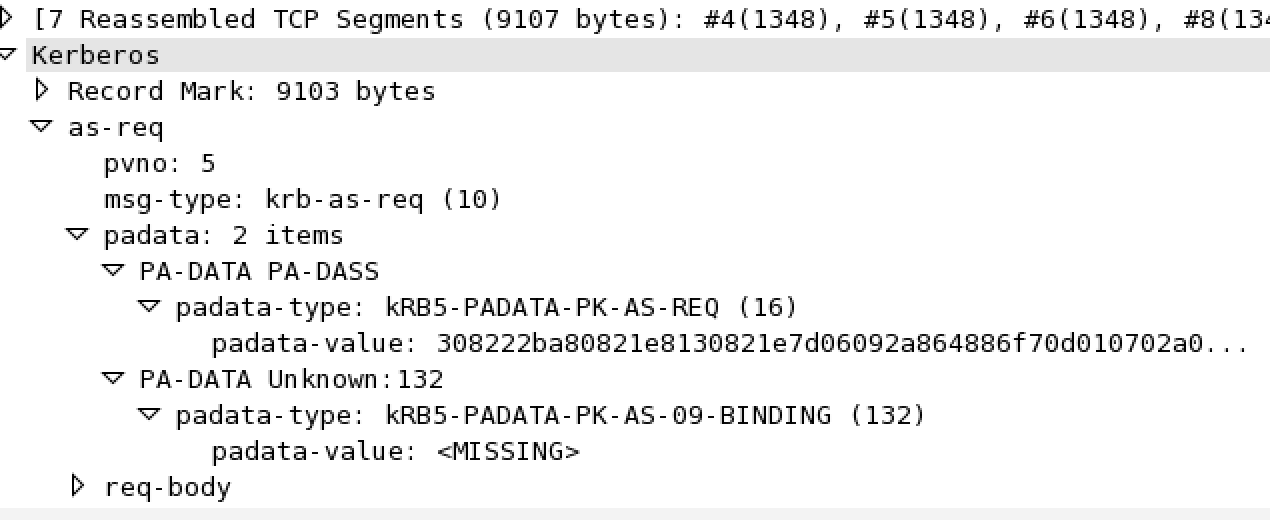Collapse the as-req node arrow
Screen dimensions: 1270x520
[x=42, y=127]
